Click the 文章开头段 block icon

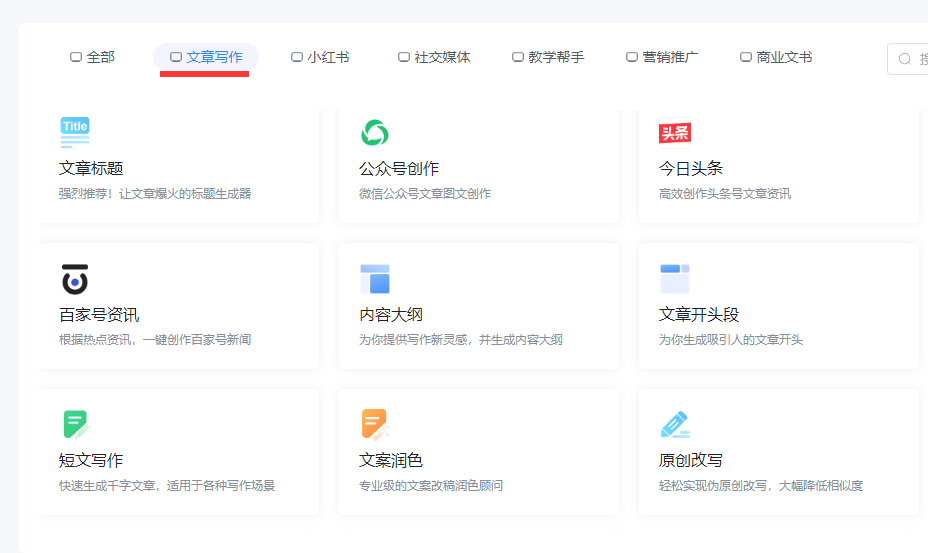pos(675,279)
